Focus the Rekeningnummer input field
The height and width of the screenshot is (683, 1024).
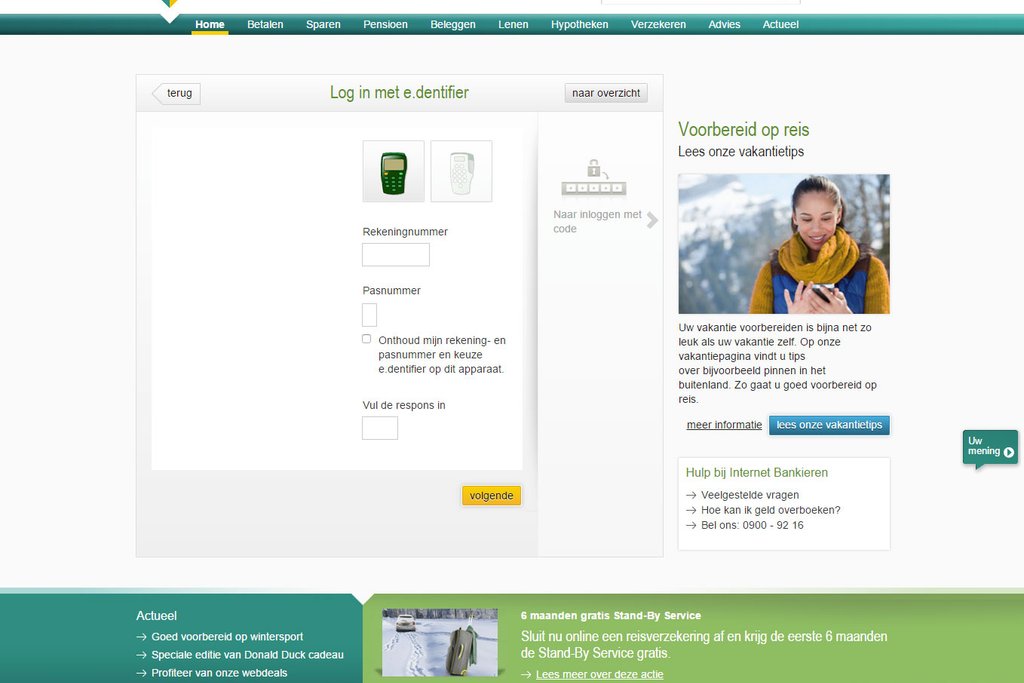395,255
